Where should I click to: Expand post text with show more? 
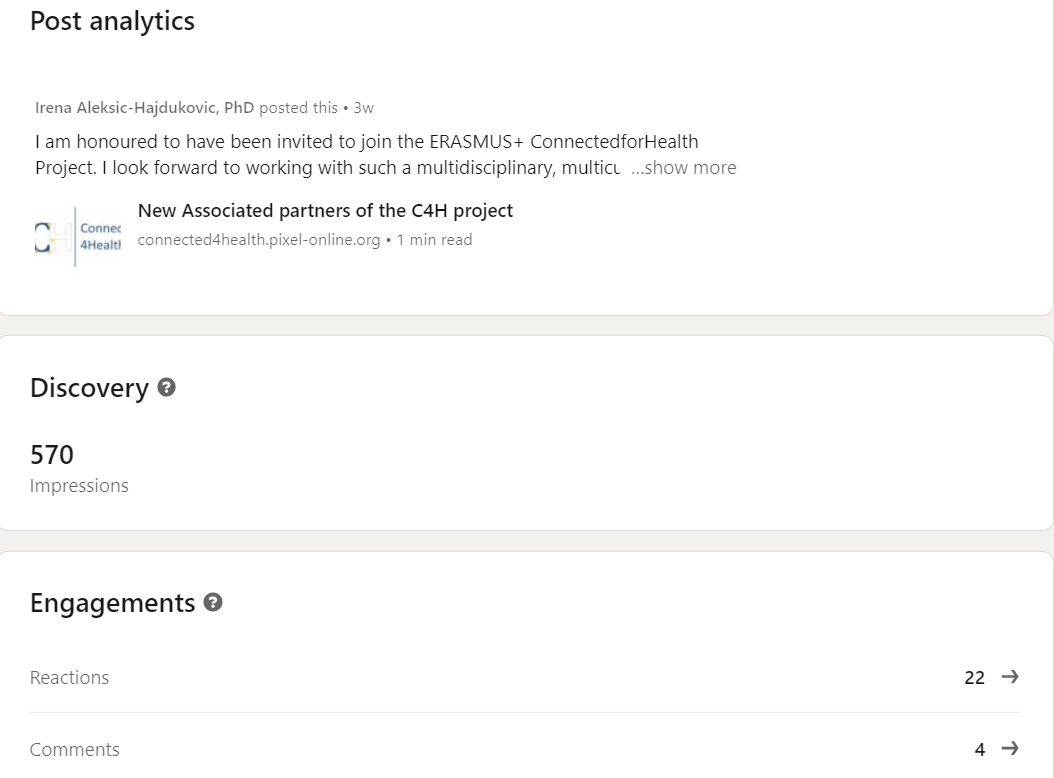[684, 167]
